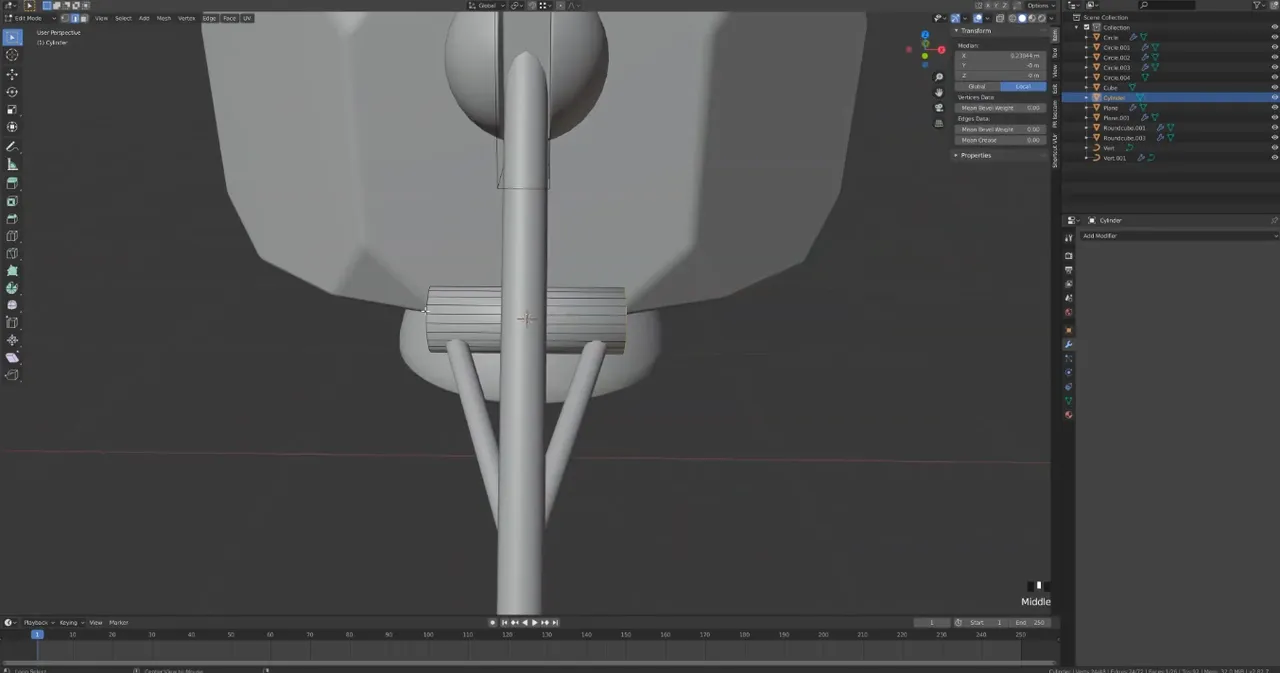
Task: Select the Poly Build tool
Action: pyautogui.click(x=12, y=271)
